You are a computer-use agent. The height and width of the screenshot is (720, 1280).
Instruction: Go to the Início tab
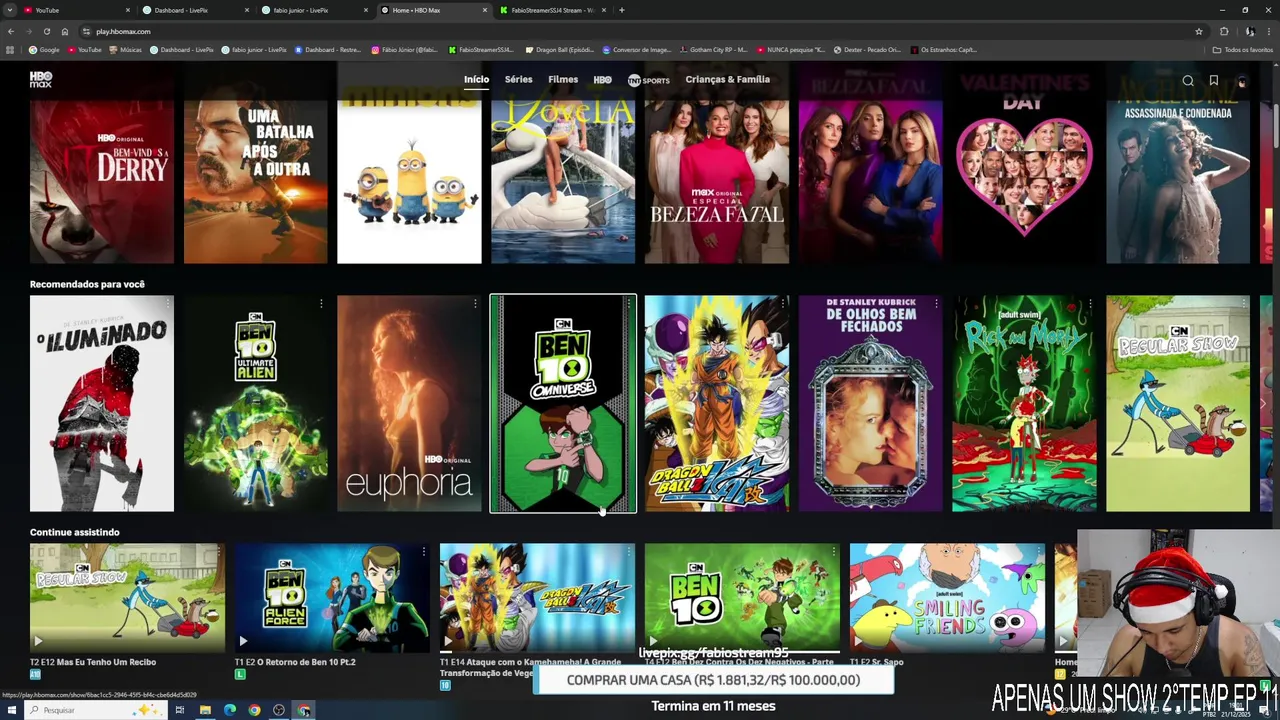[477, 79]
